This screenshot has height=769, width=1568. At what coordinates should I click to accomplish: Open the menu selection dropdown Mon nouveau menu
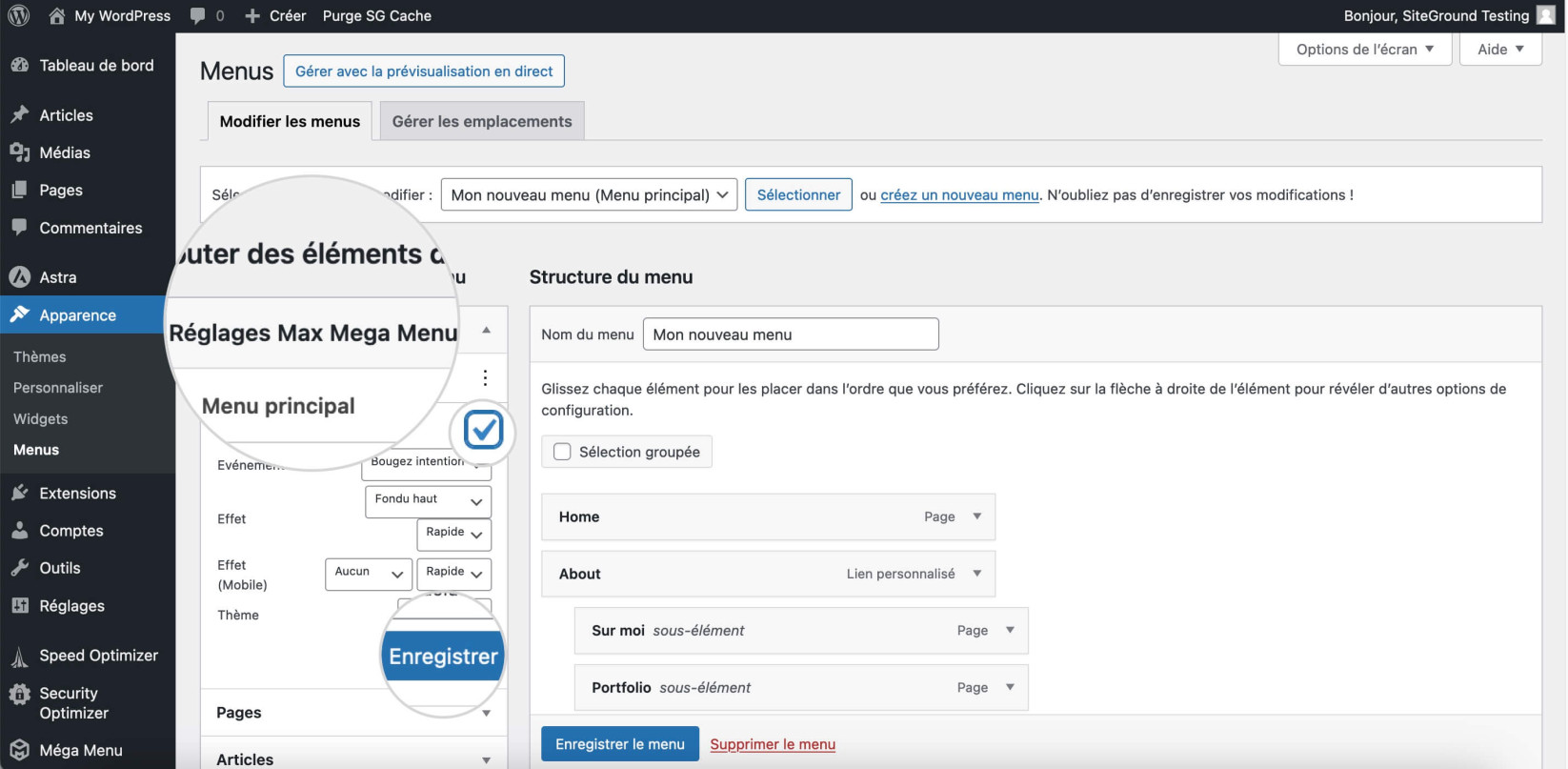point(589,194)
